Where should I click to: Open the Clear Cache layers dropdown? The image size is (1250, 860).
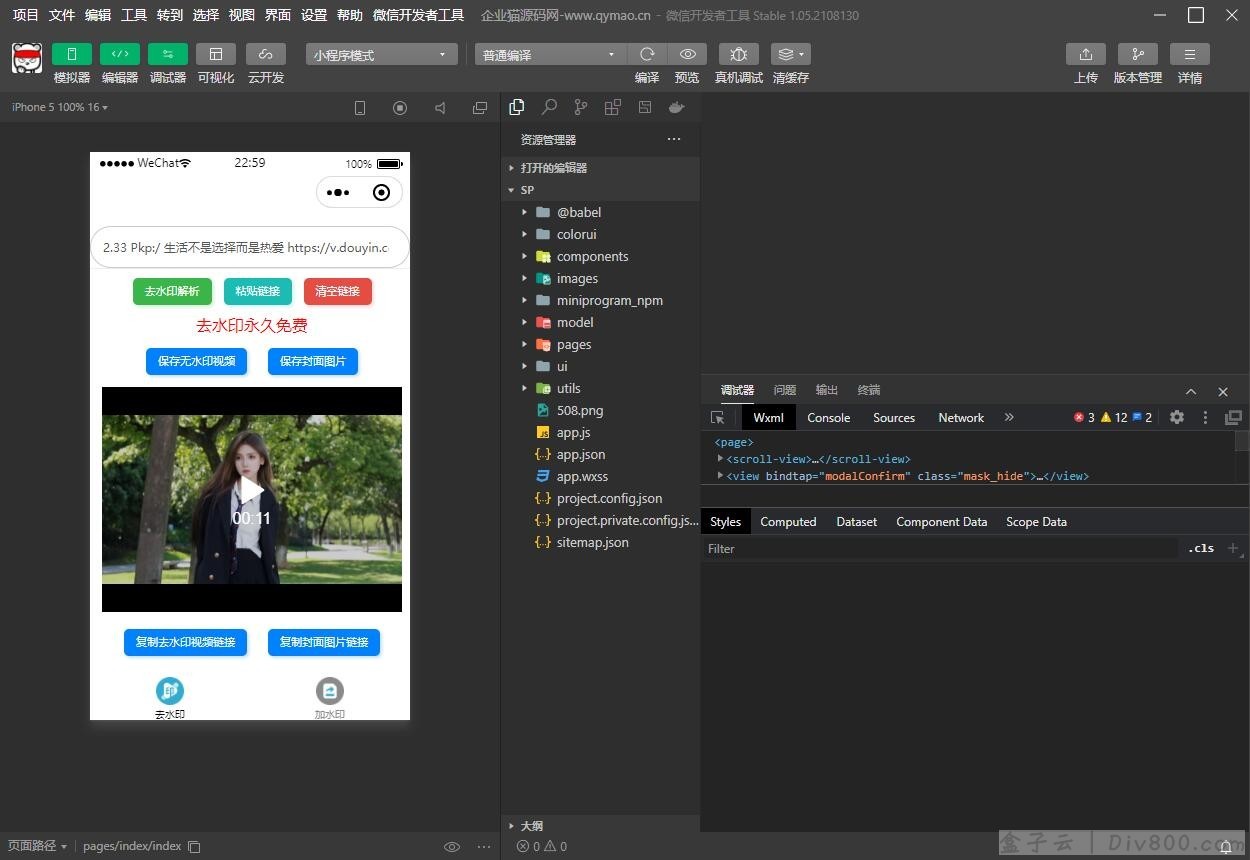(x=791, y=54)
